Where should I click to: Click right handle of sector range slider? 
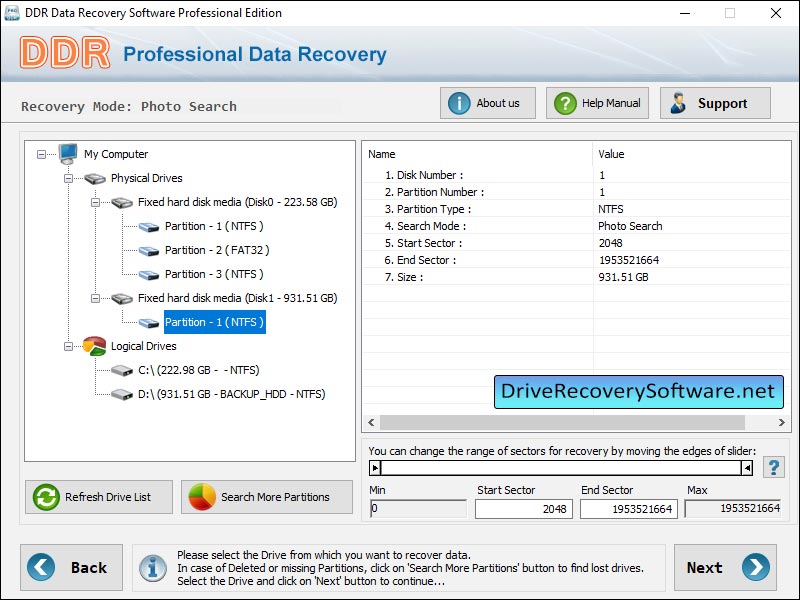[x=747, y=467]
